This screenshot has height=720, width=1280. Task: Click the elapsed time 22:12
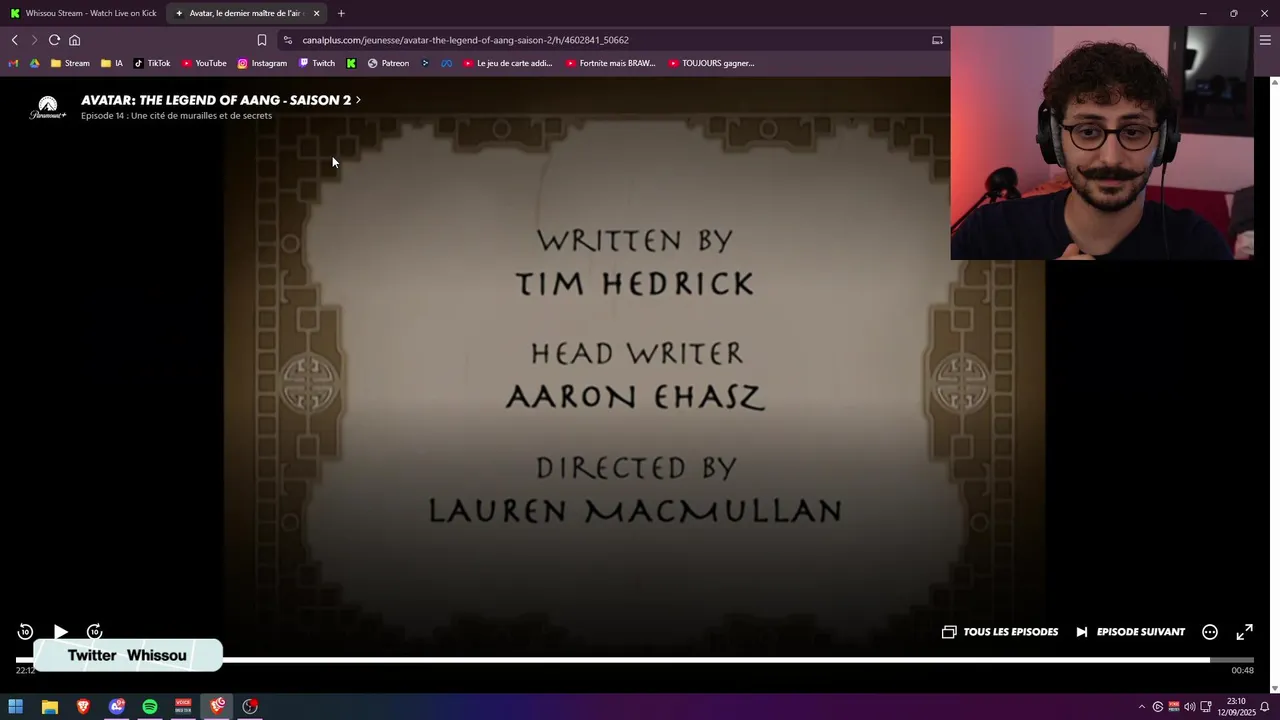(25, 671)
